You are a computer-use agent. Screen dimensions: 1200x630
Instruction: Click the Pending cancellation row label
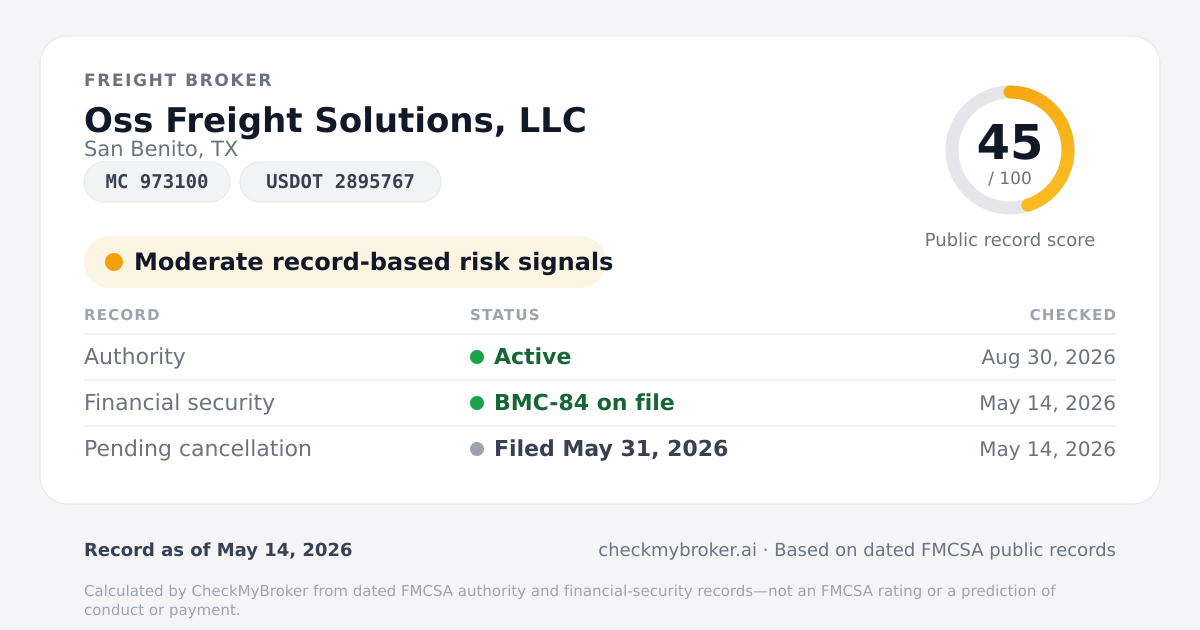(198, 449)
